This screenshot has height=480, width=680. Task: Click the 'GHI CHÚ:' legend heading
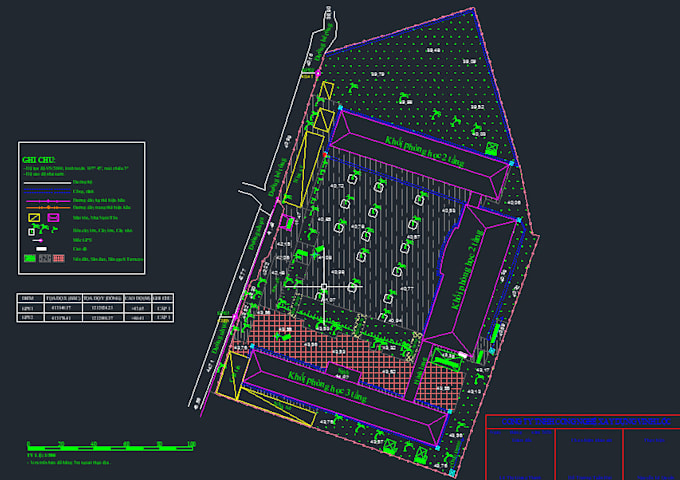point(39,160)
